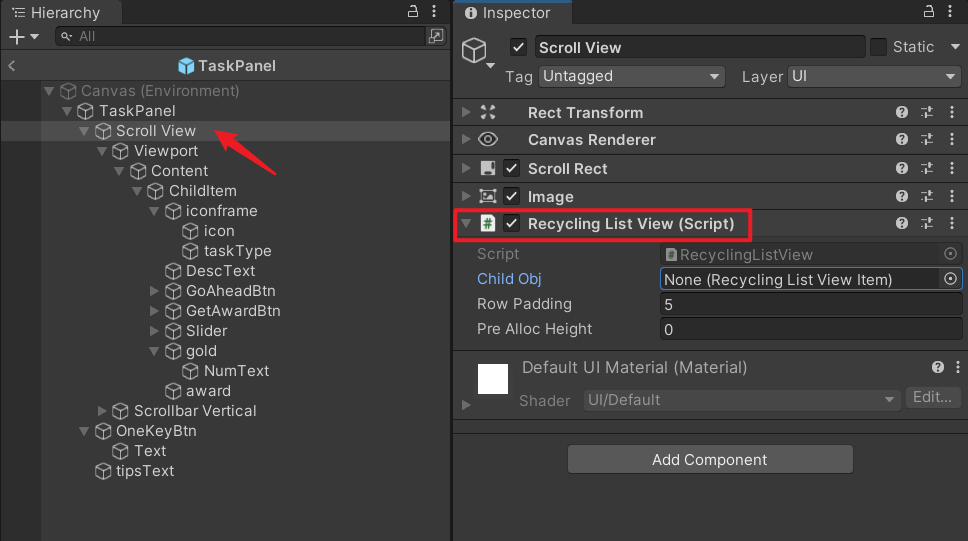Open presets for Rect Transform component

point(927,112)
